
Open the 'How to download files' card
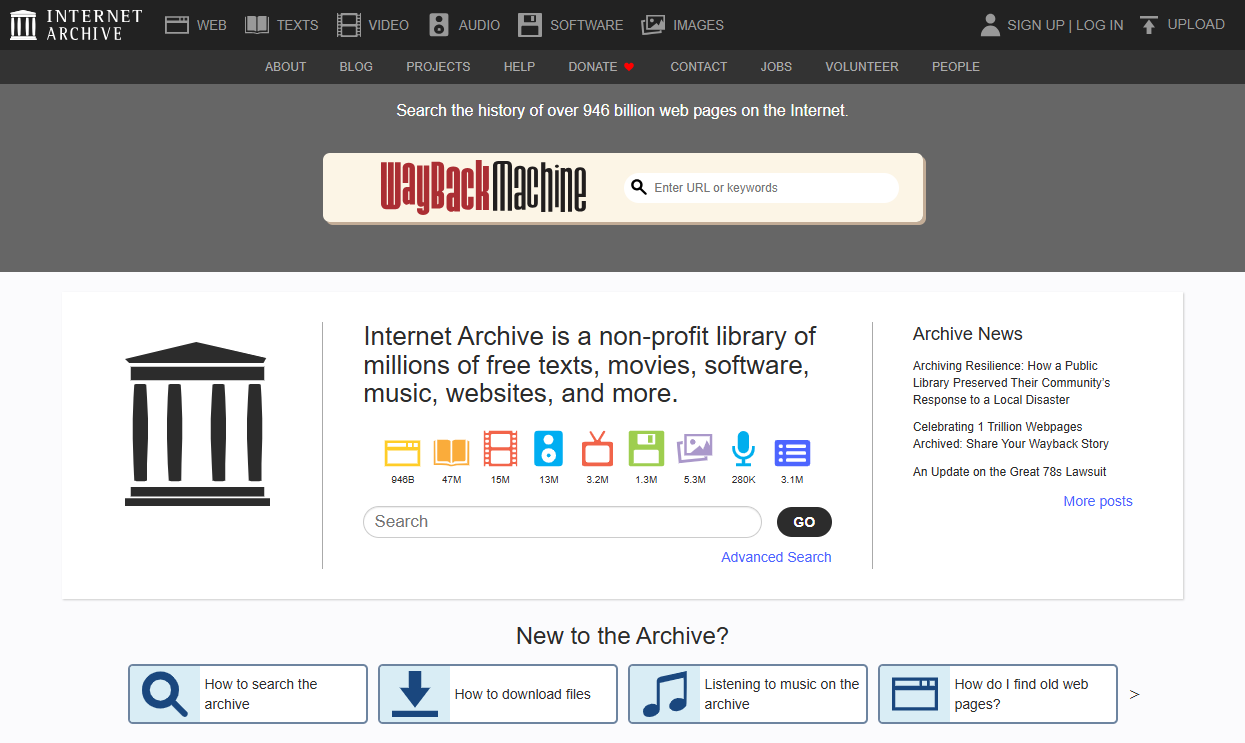tap(497, 693)
